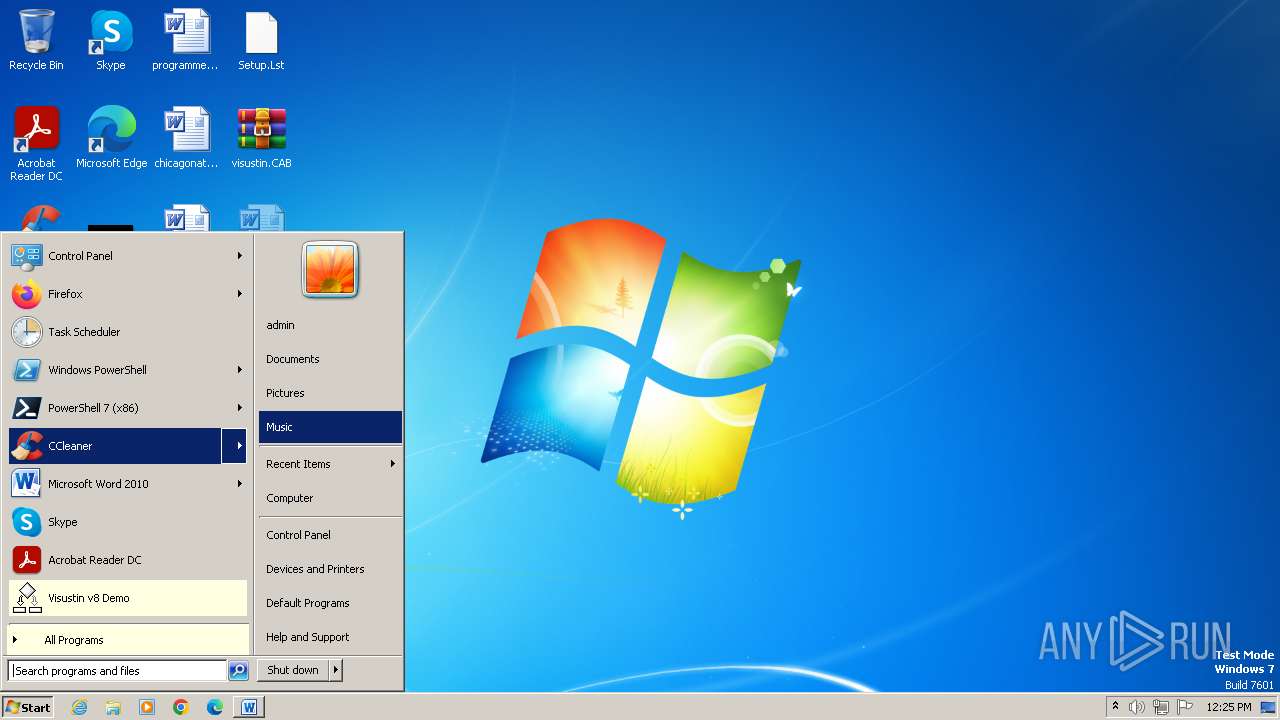Click the Show desktop button on the taskbar

tap(1268, 707)
